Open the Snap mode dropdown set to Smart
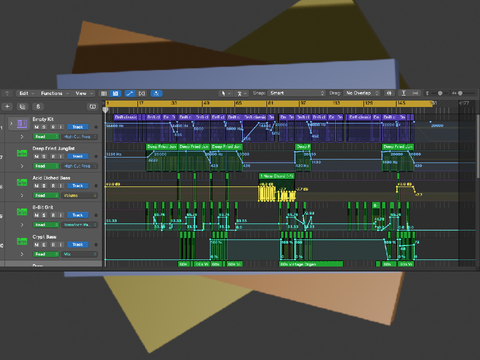 (x=296, y=93)
